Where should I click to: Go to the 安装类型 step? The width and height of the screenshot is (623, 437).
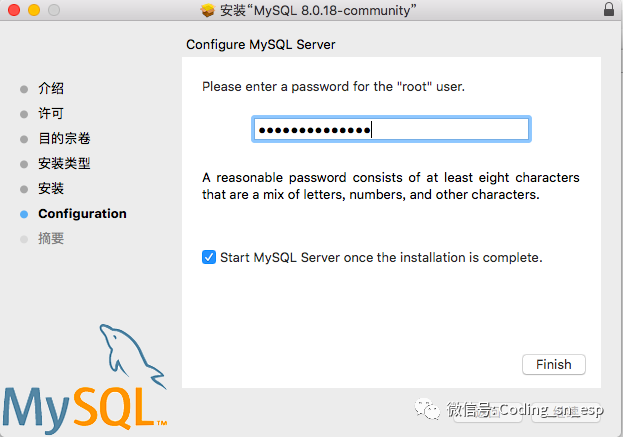tap(64, 164)
